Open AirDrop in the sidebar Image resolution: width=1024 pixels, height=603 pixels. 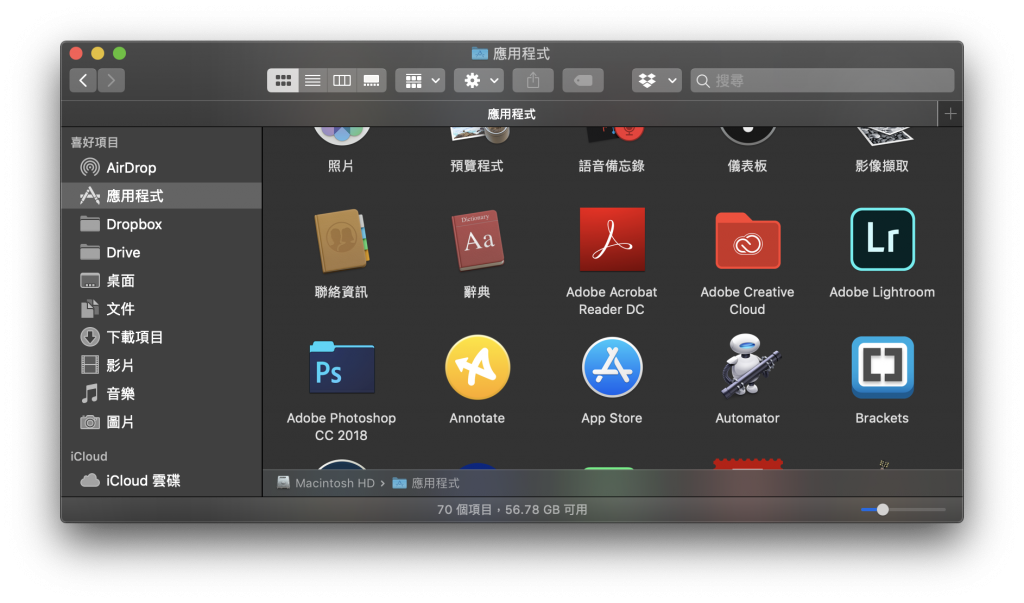click(x=161, y=168)
